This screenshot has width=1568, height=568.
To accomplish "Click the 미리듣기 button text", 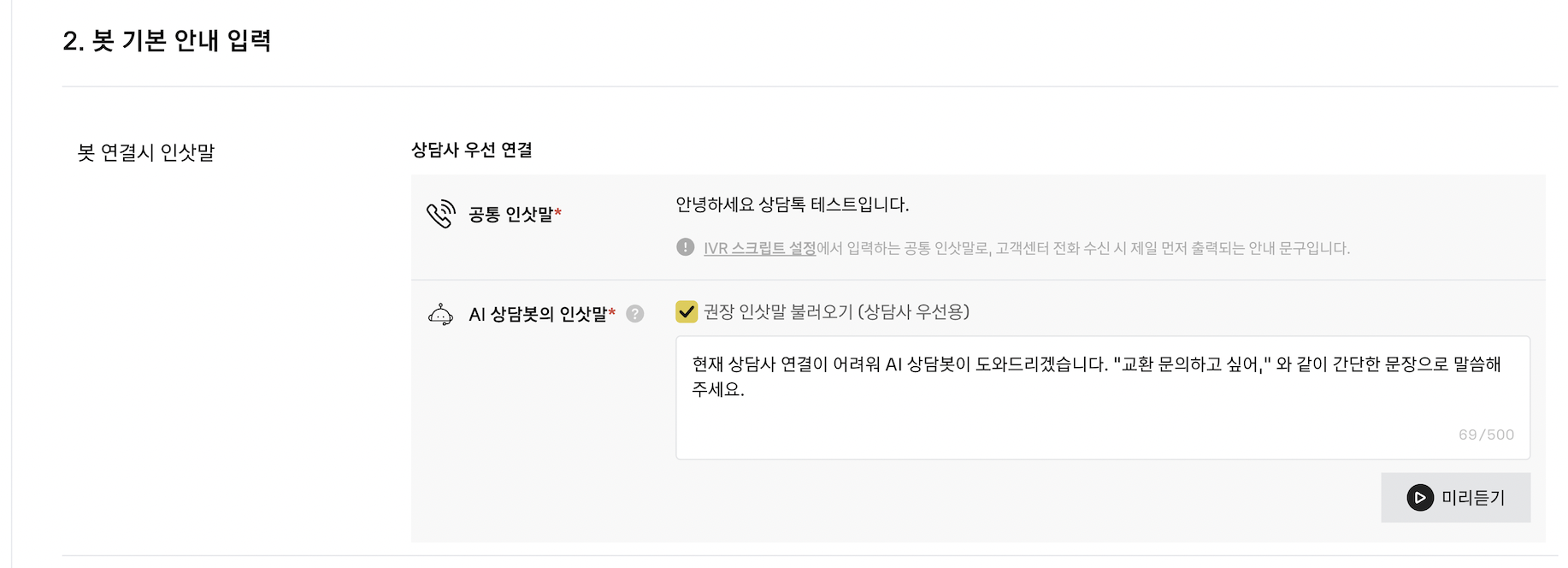I will click(1473, 498).
